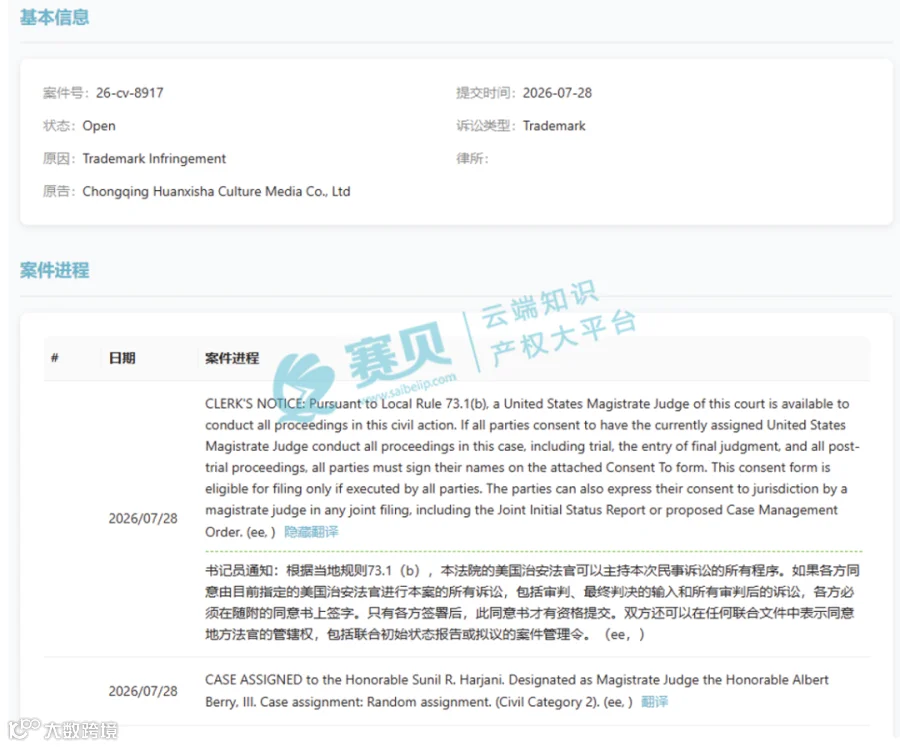The width and height of the screenshot is (900, 747).
Task: Click the 书记员通知 Chinese translation text
Action: [532, 602]
